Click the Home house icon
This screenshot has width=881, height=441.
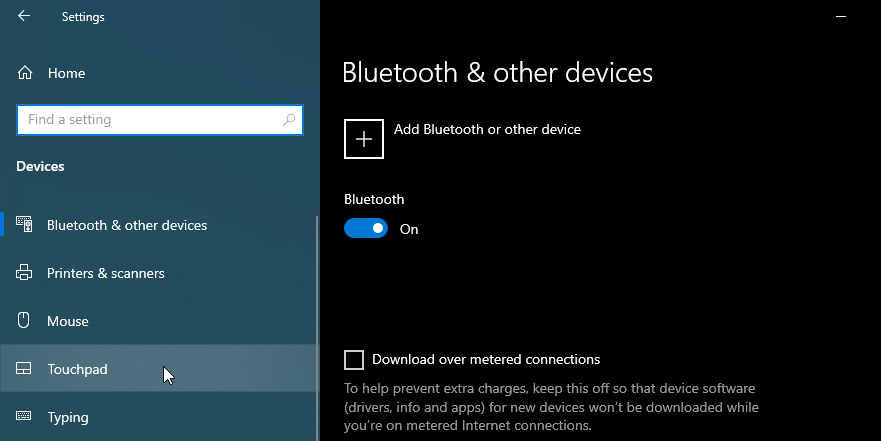(25, 73)
